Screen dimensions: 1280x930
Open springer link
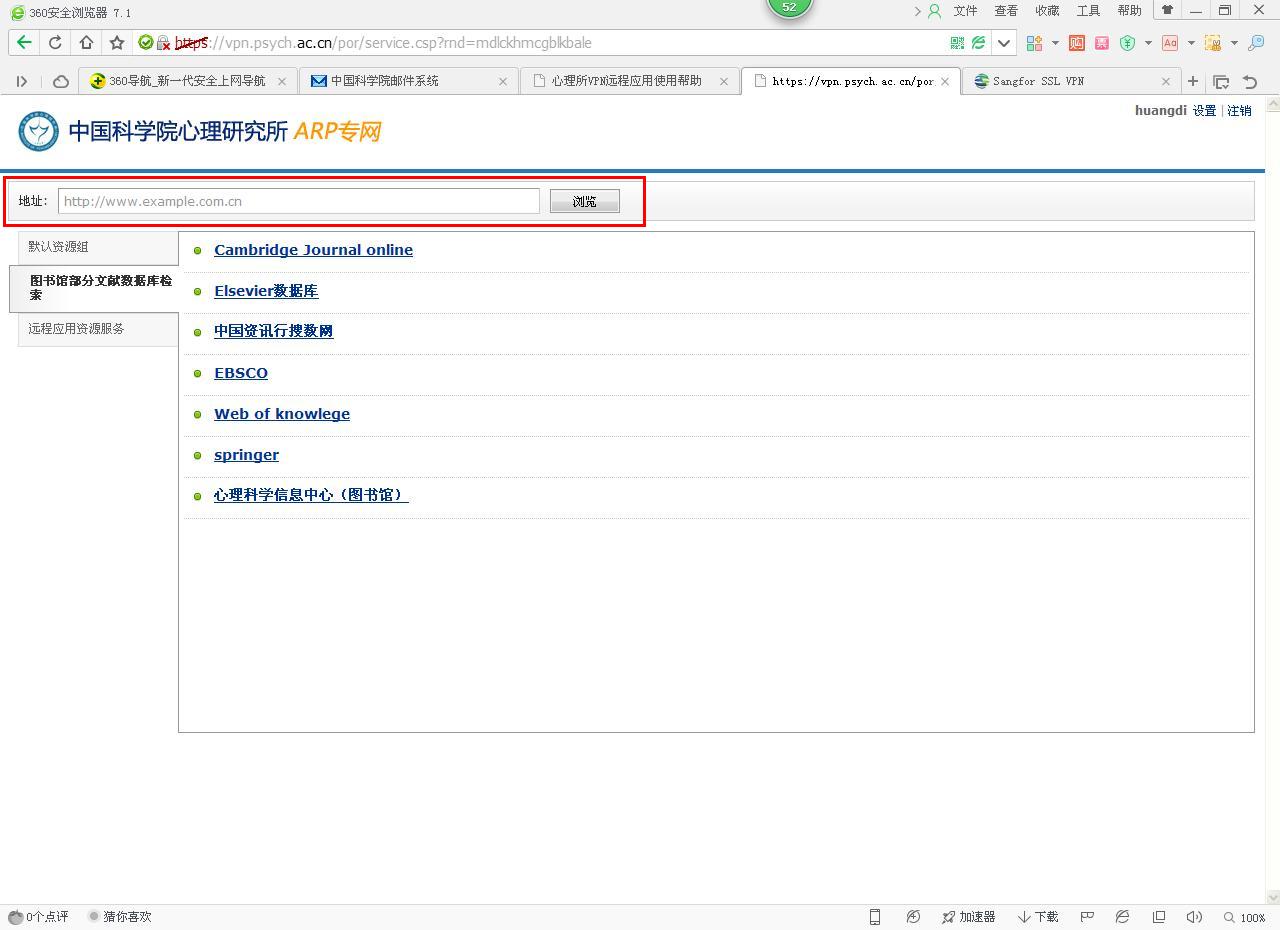(x=246, y=455)
